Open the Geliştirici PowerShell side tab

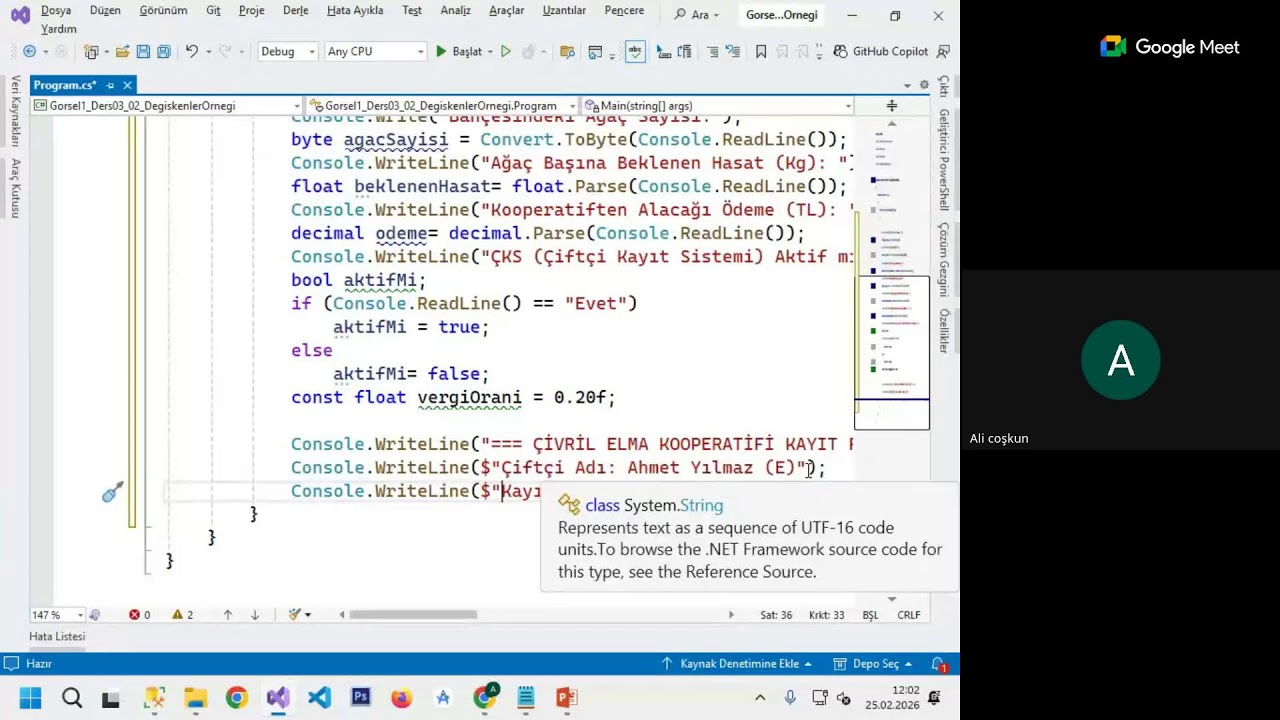pyautogui.click(x=943, y=160)
